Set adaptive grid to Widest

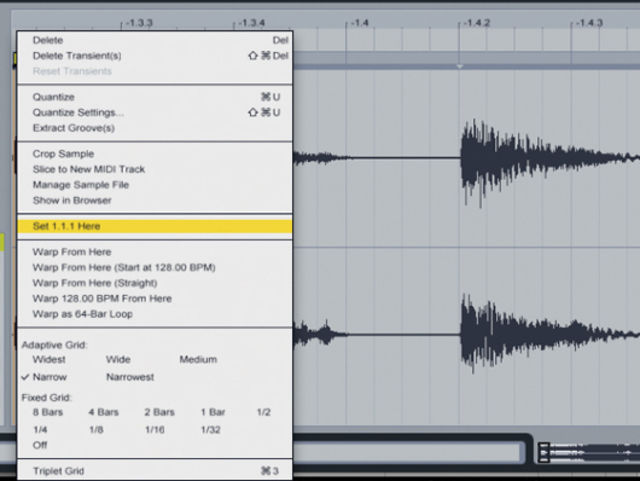click(x=49, y=359)
